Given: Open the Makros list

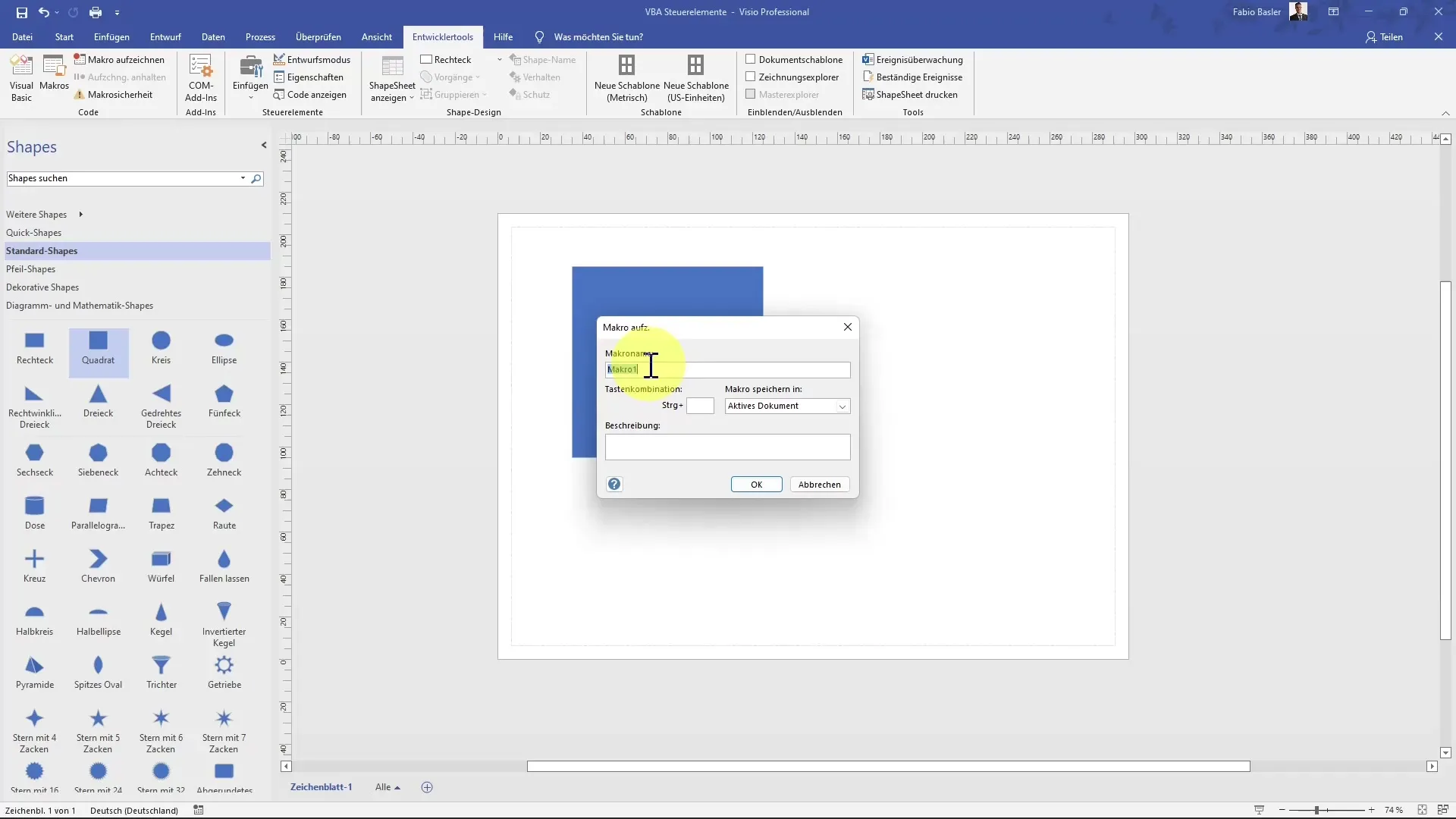Looking at the screenshot, I should point(54,73).
